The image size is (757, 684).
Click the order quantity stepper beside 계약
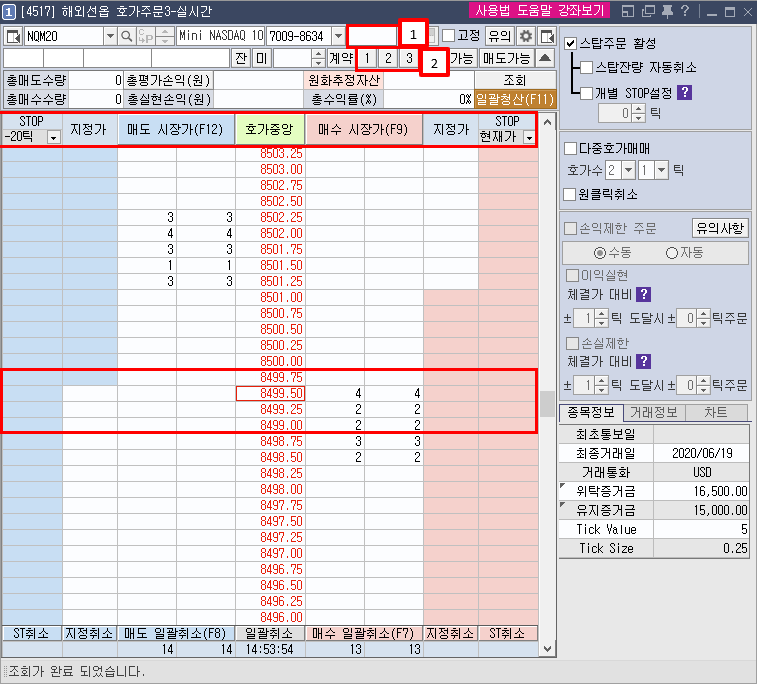318,58
